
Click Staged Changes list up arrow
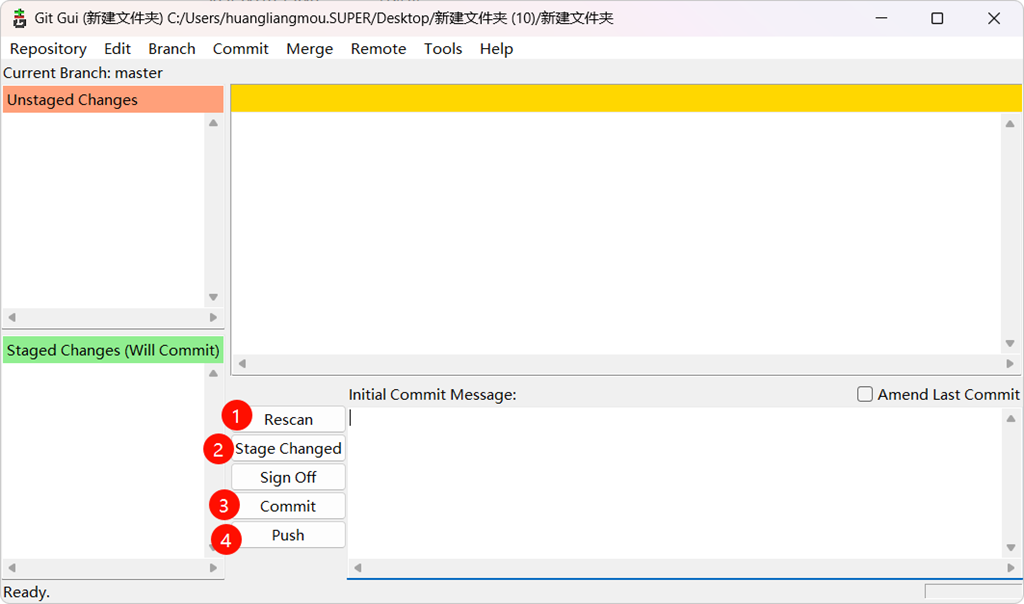point(213,374)
